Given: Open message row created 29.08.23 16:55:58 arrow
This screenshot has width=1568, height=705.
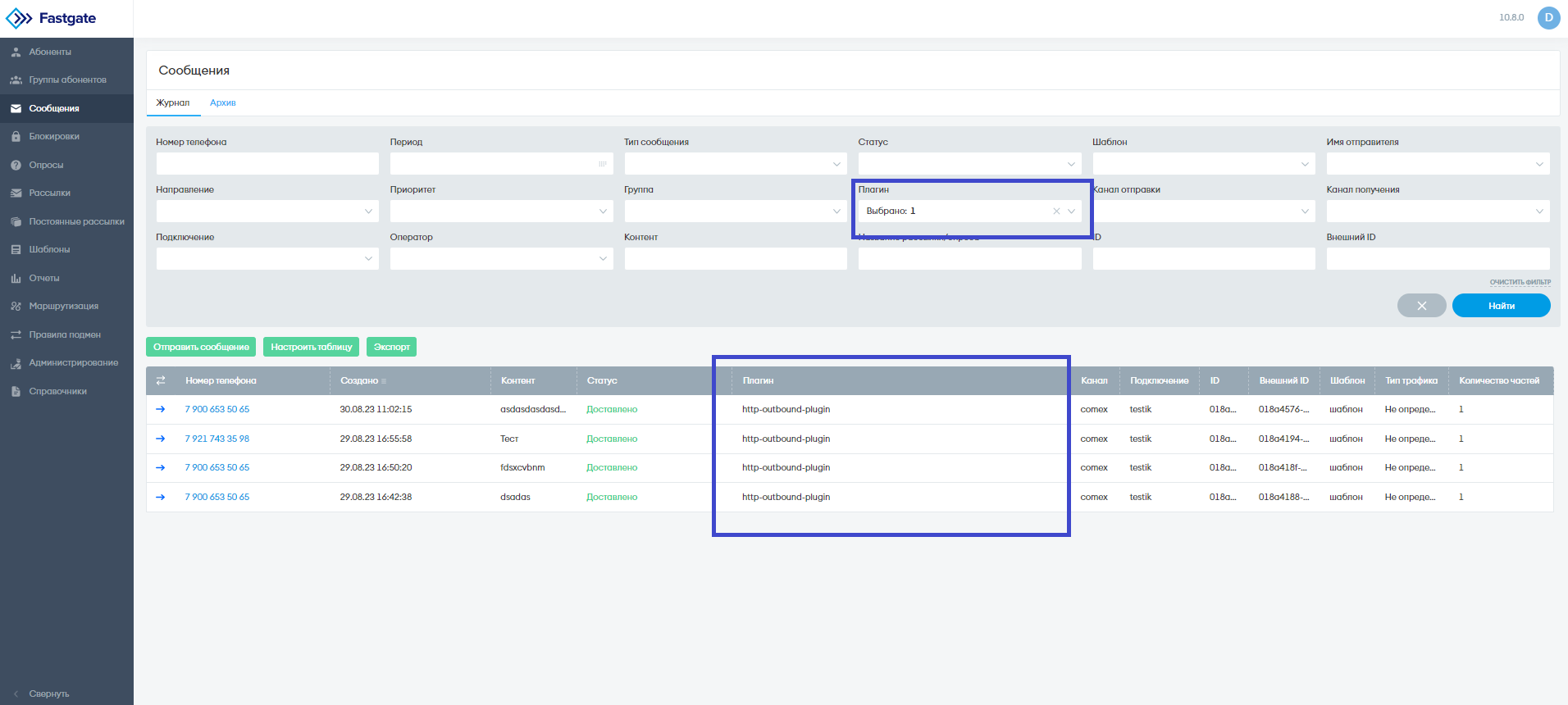Looking at the screenshot, I should click(161, 439).
